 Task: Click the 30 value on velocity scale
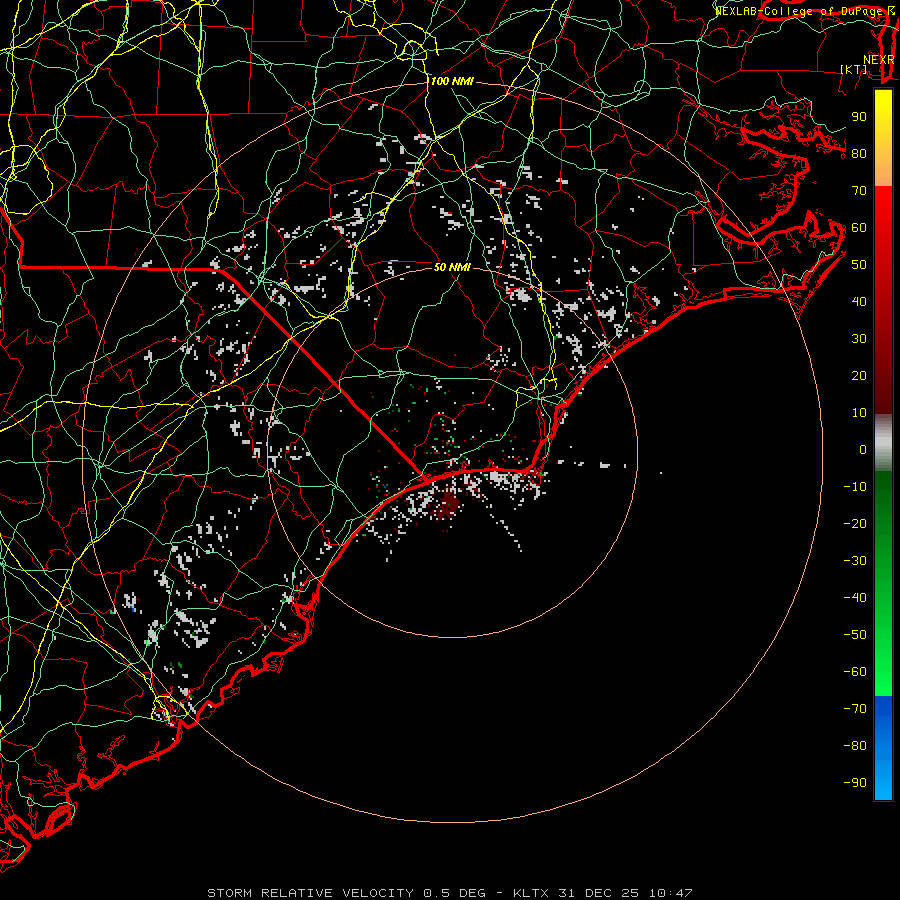859,339
